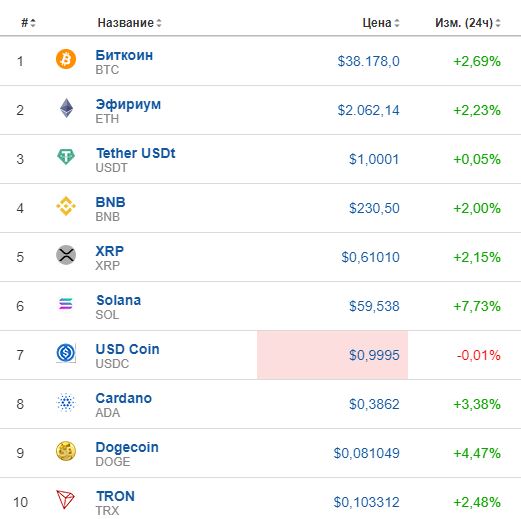The height and width of the screenshot is (519, 521).
Task: Click the Dogecoin gold coin icon
Action: pyautogui.click(x=66, y=451)
